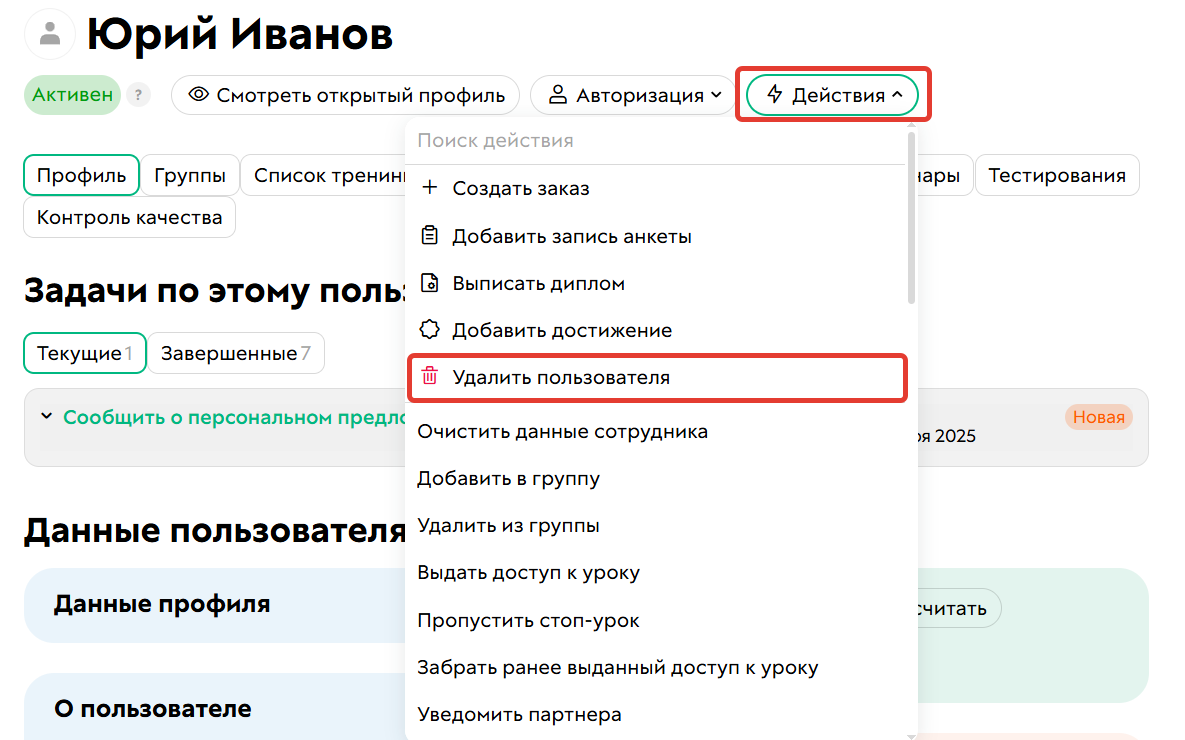Click the eye icon on open profile button

coord(199,94)
